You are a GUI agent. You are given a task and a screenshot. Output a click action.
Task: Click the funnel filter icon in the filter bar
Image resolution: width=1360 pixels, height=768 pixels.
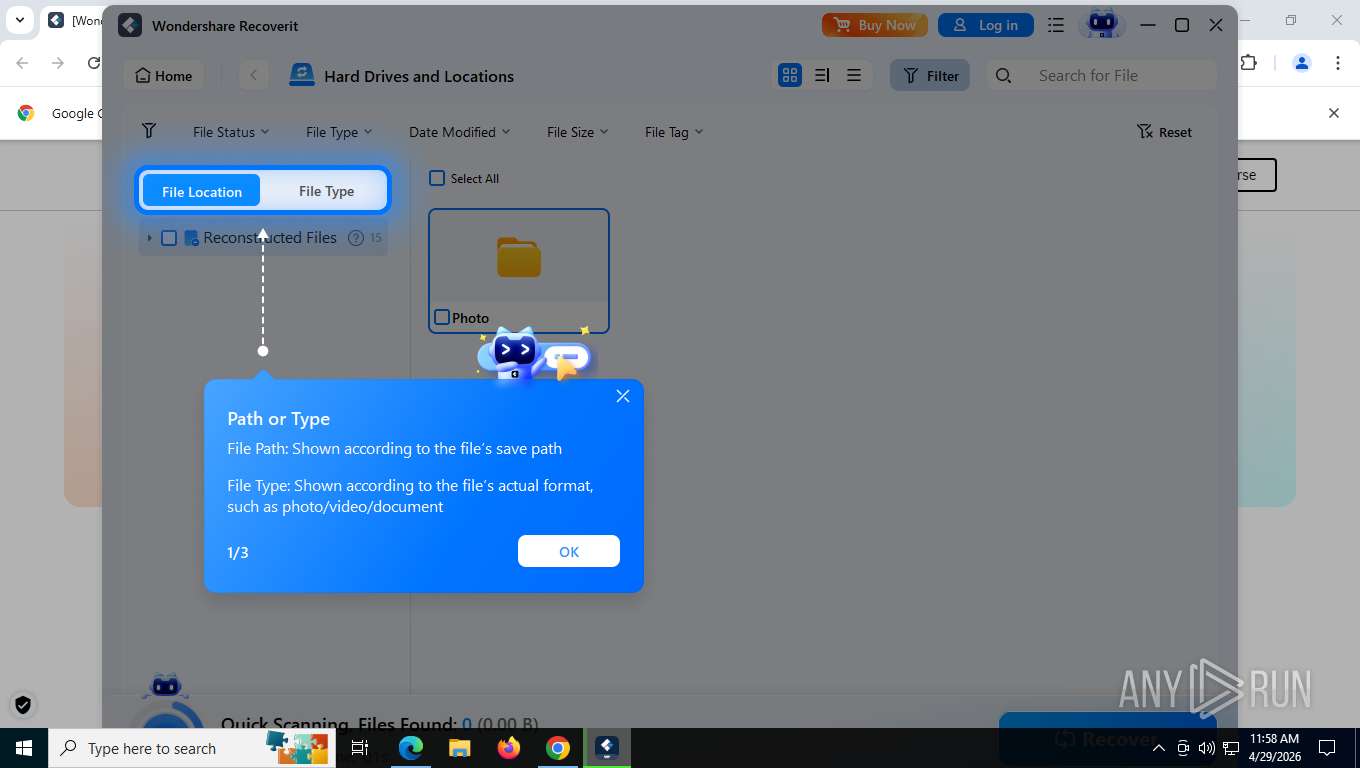149,131
